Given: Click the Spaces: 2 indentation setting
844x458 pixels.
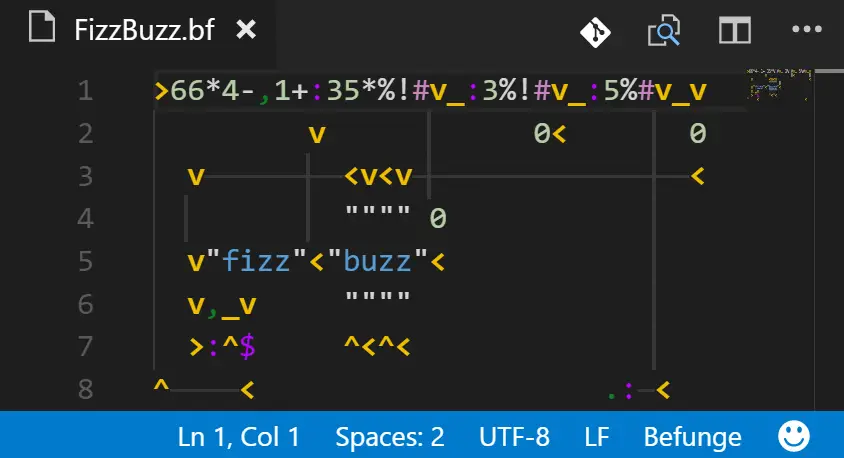Looking at the screenshot, I should 390,437.
